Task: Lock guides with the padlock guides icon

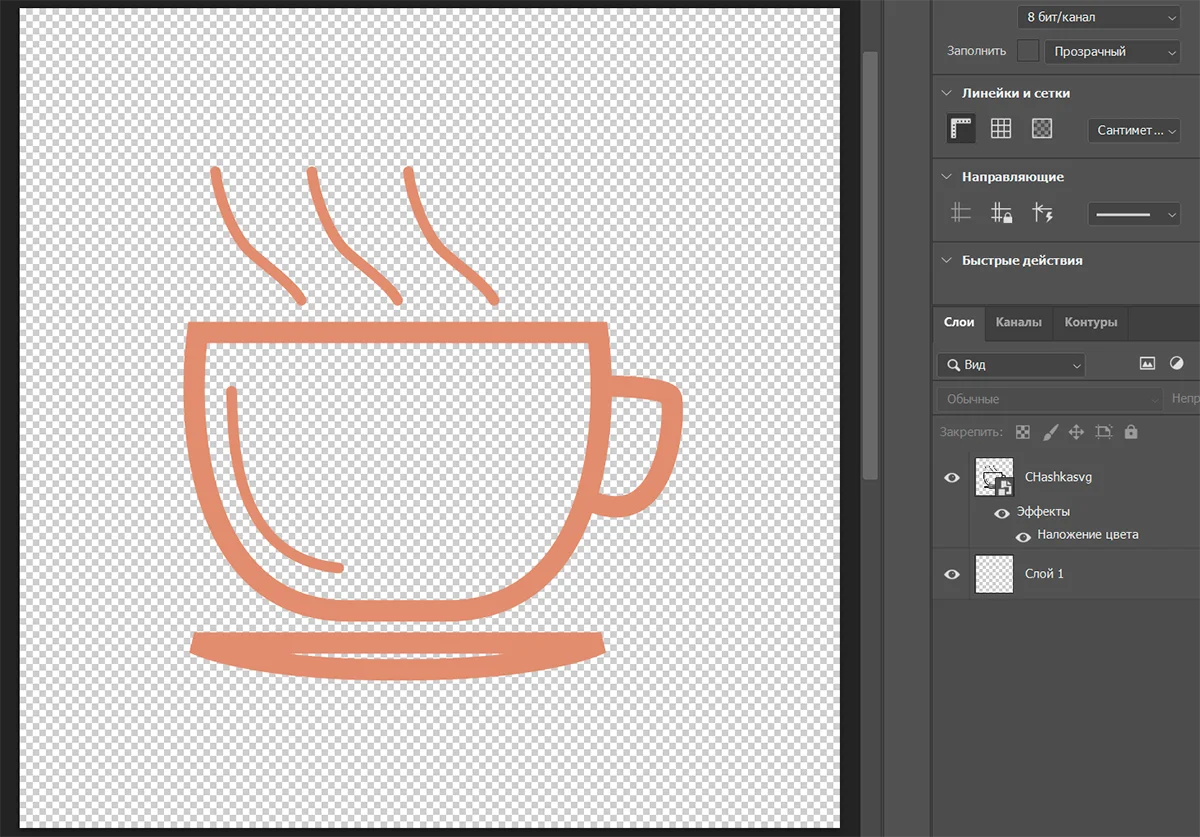Action: (1001, 213)
